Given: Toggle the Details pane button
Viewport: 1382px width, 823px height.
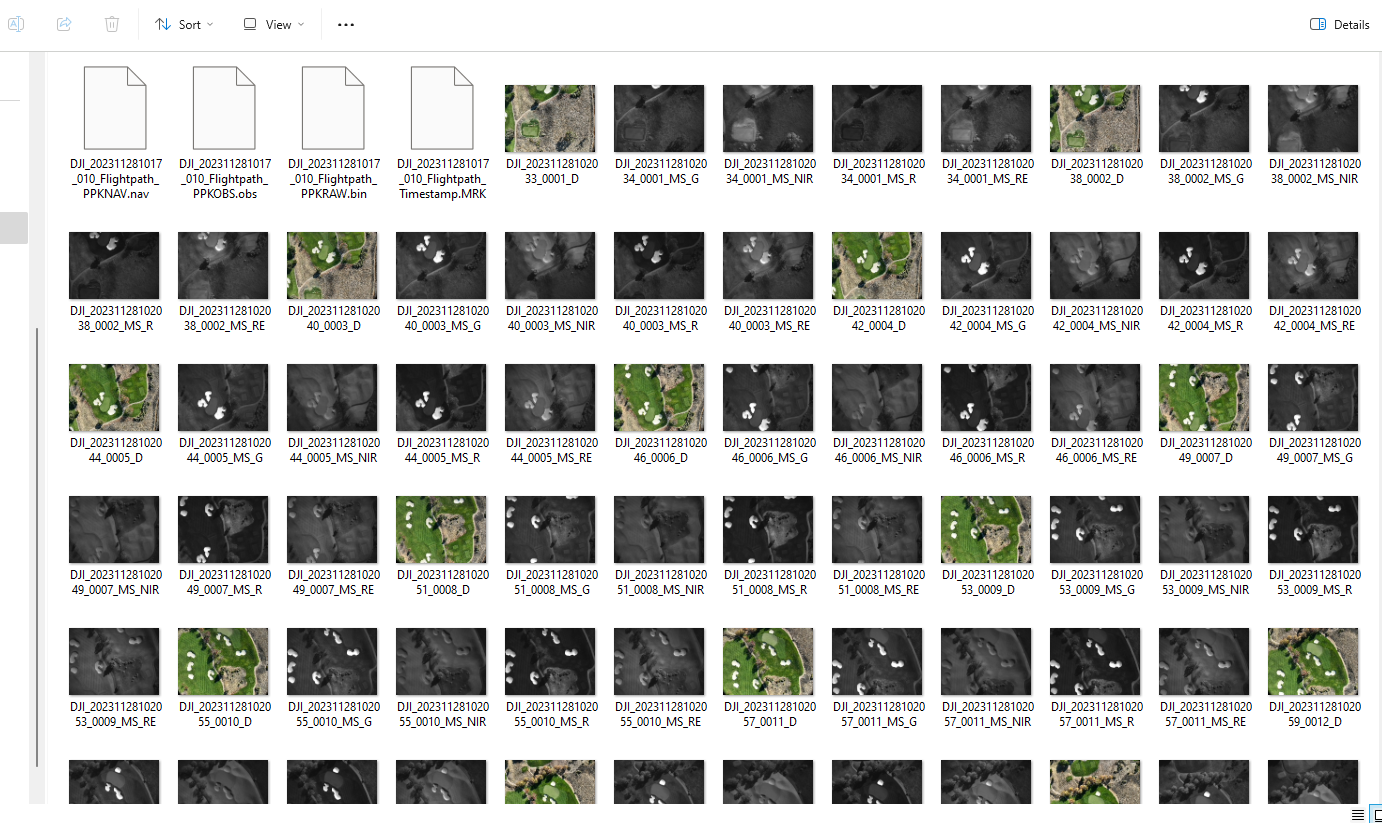Looking at the screenshot, I should coord(1340,24).
